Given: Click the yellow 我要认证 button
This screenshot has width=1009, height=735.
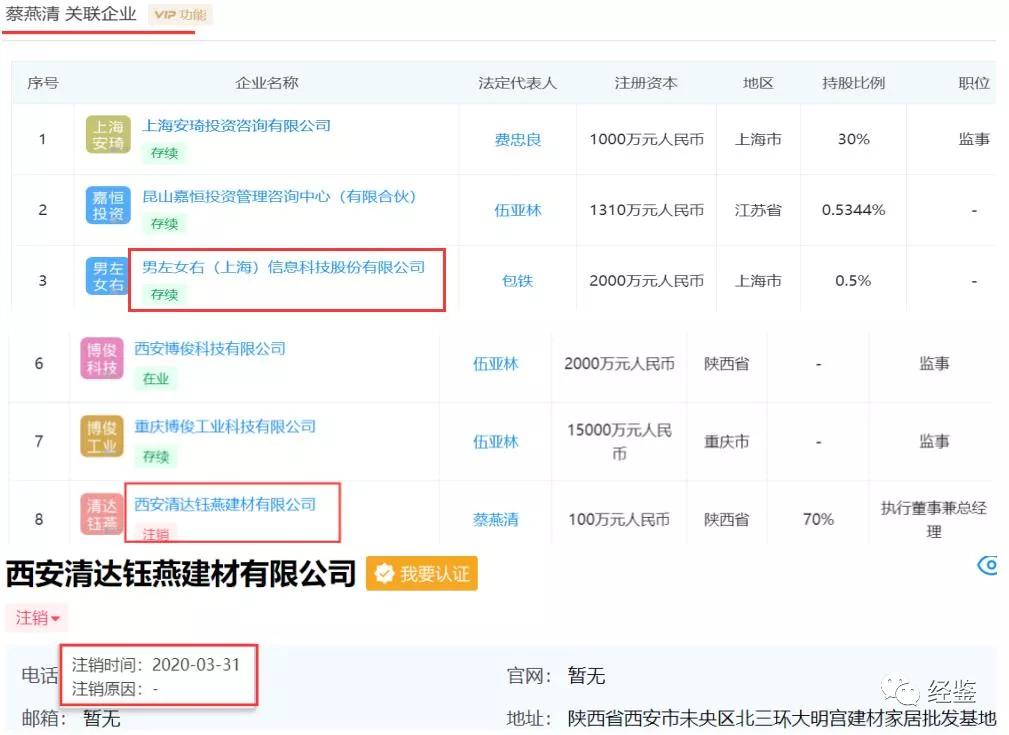Looking at the screenshot, I should 421,573.
